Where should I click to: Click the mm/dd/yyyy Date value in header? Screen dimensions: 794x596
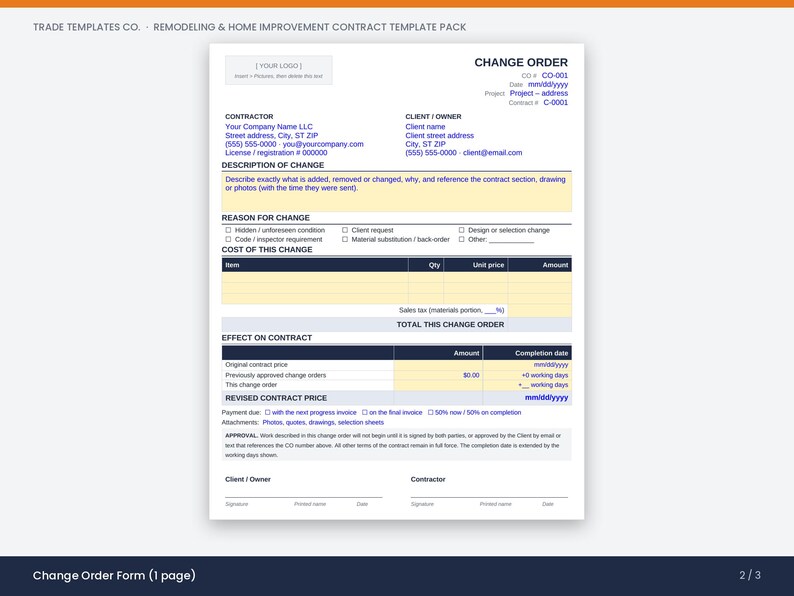click(x=548, y=85)
